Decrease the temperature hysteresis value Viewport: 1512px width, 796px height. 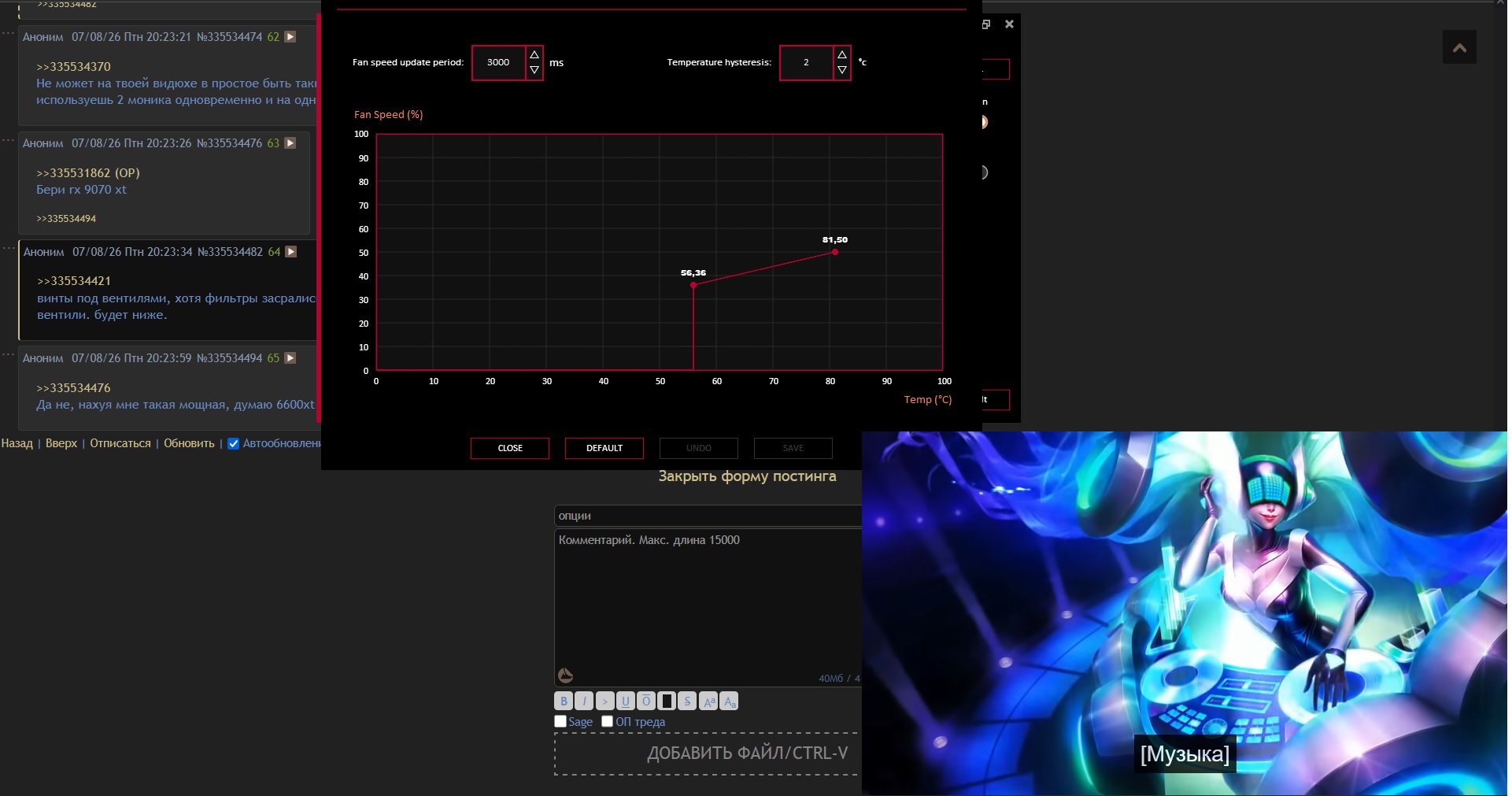(x=842, y=70)
